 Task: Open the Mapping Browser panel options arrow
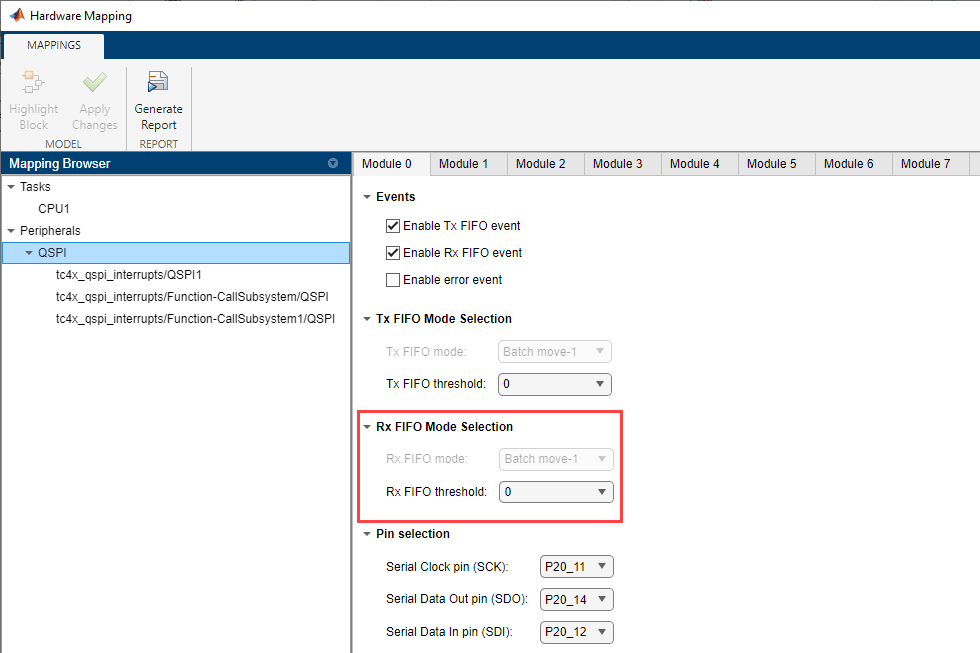332,163
